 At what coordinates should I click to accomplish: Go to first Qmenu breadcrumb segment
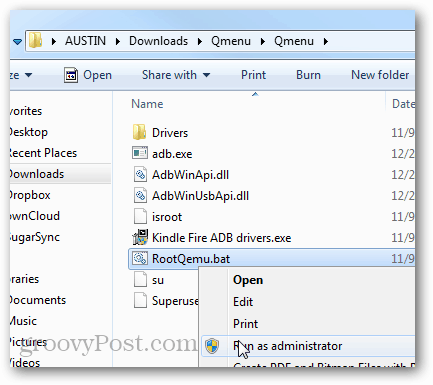231,41
